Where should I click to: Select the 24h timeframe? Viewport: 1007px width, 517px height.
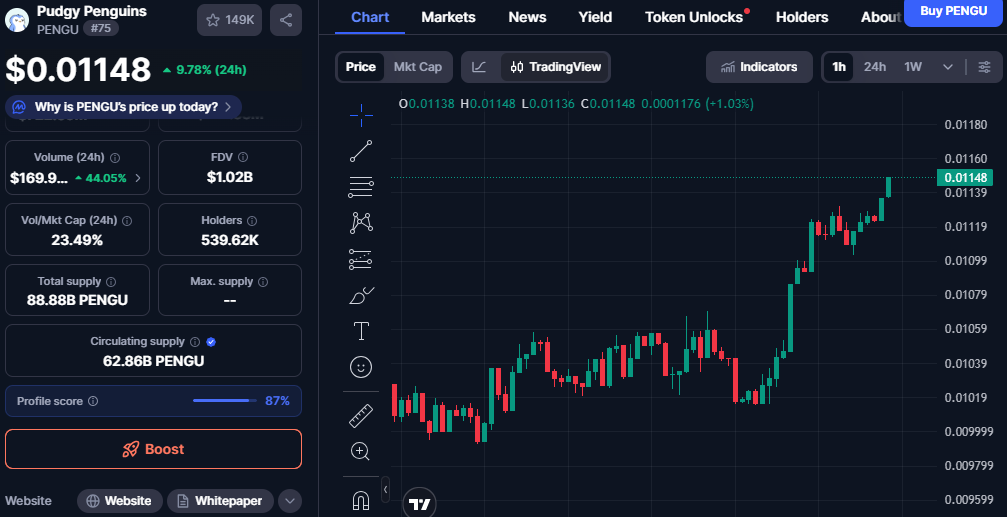point(875,67)
